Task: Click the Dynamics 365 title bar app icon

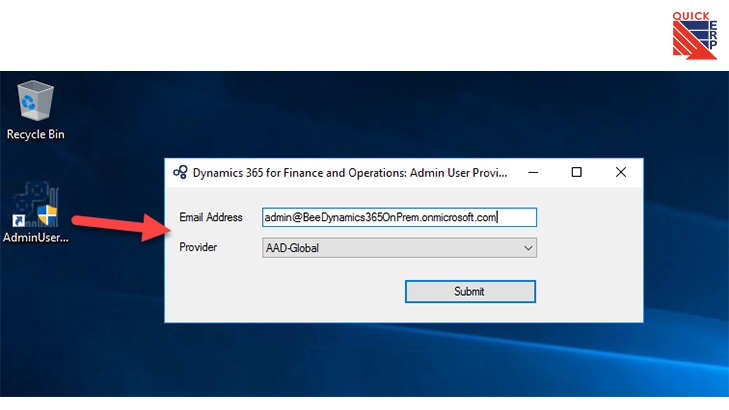Action: click(180, 172)
